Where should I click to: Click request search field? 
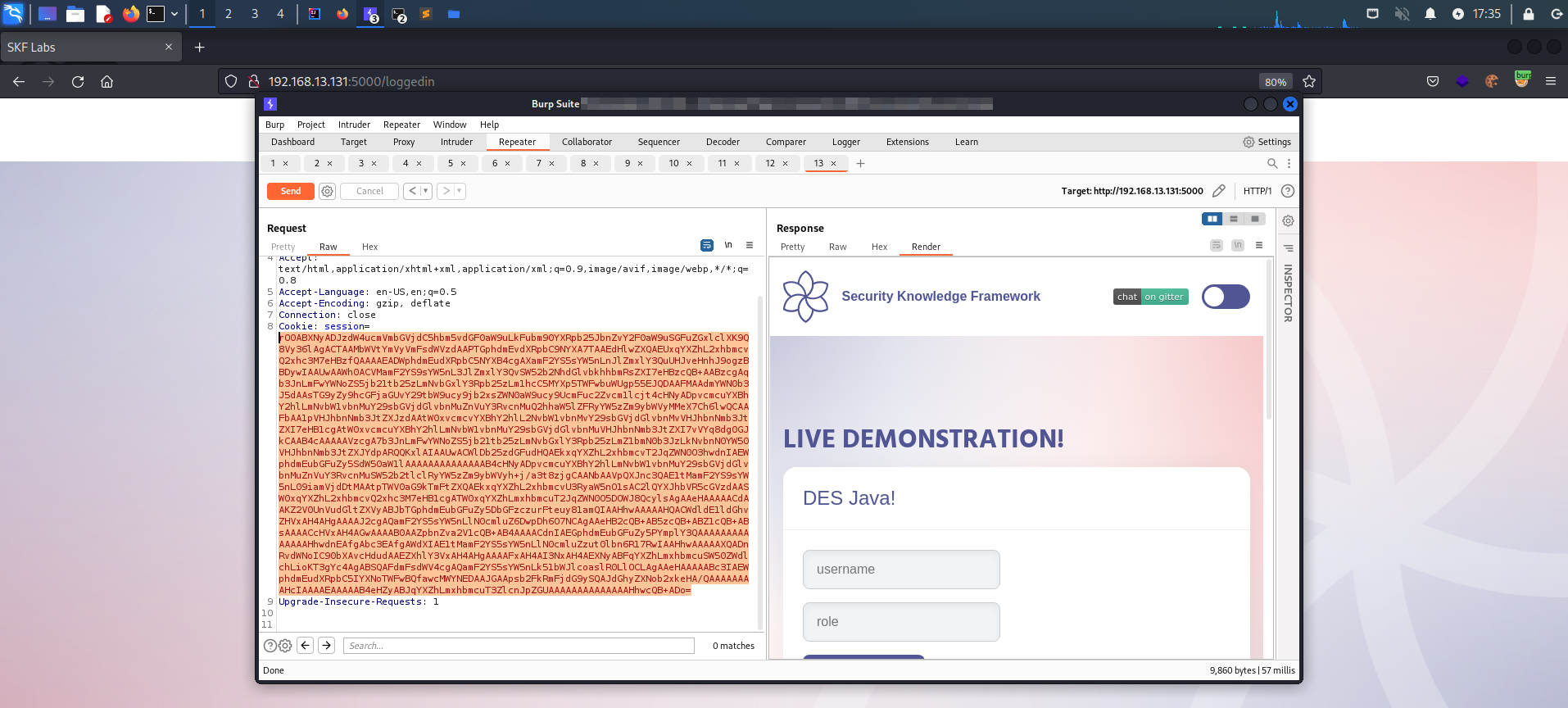(x=519, y=646)
